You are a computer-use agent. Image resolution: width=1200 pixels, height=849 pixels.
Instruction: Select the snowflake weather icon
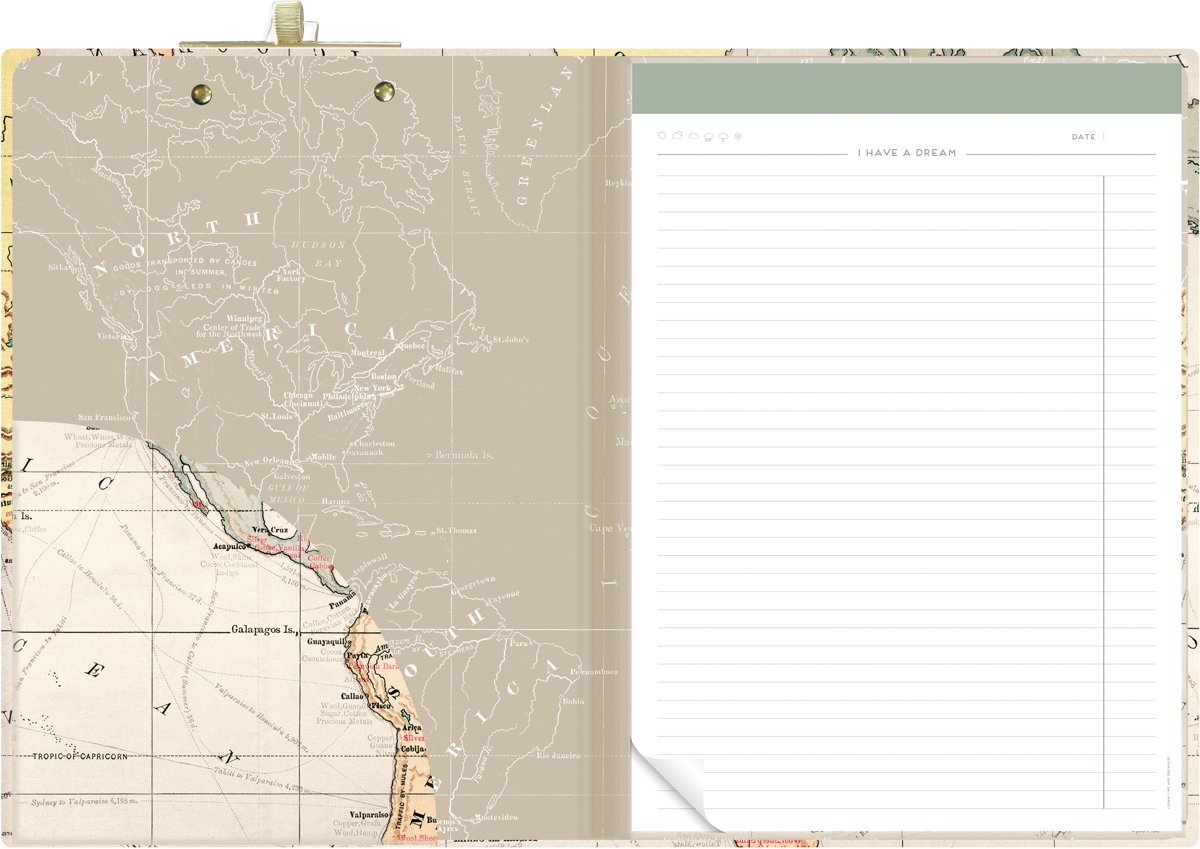point(738,136)
